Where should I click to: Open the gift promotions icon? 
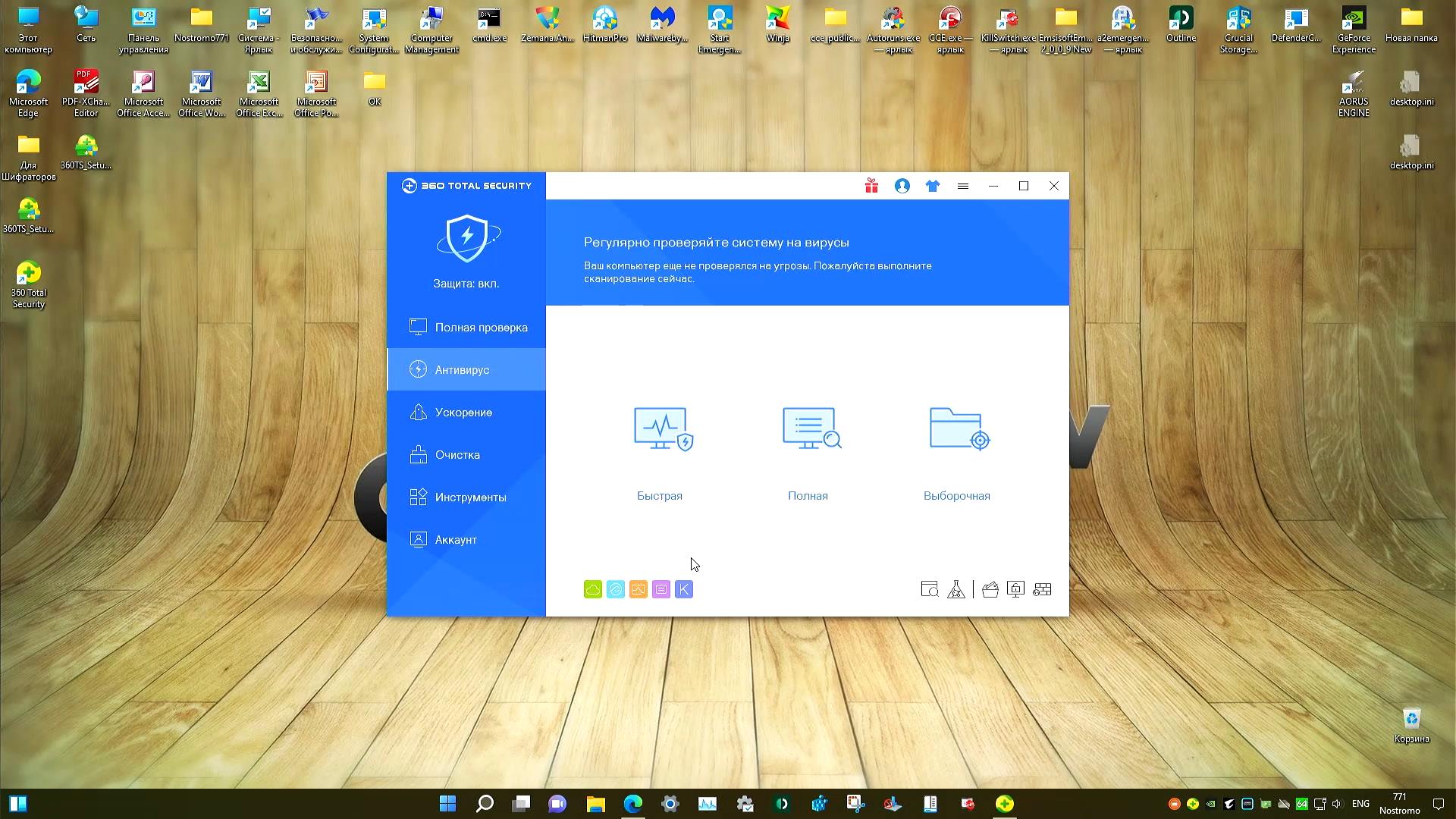[x=871, y=186]
